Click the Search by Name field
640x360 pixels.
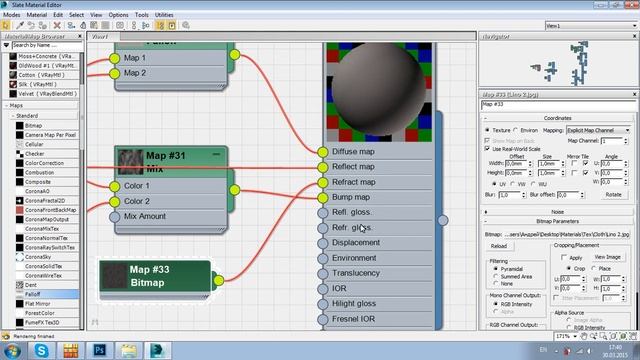[x=46, y=45]
